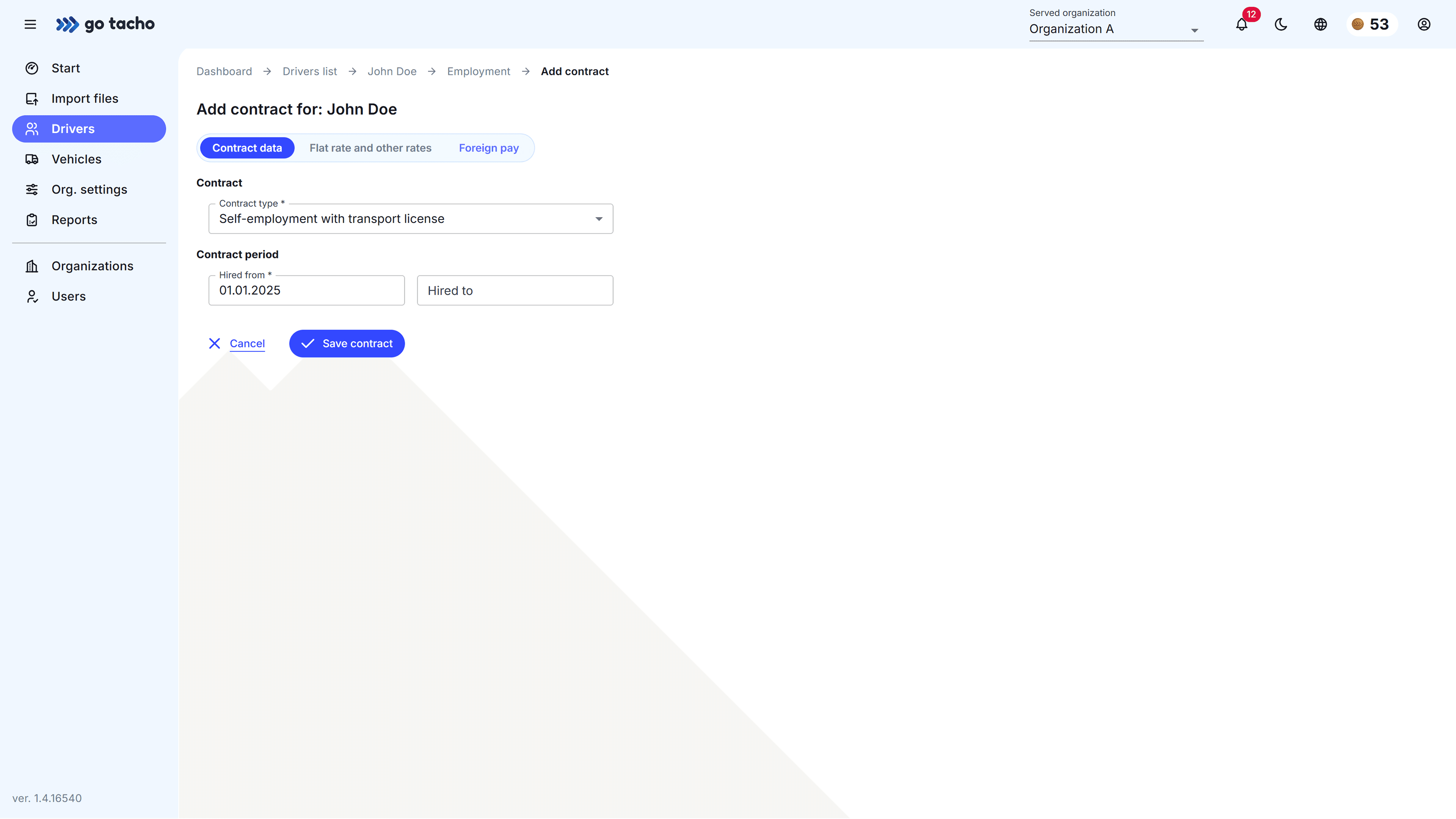Open the Reports panel

(x=75, y=220)
